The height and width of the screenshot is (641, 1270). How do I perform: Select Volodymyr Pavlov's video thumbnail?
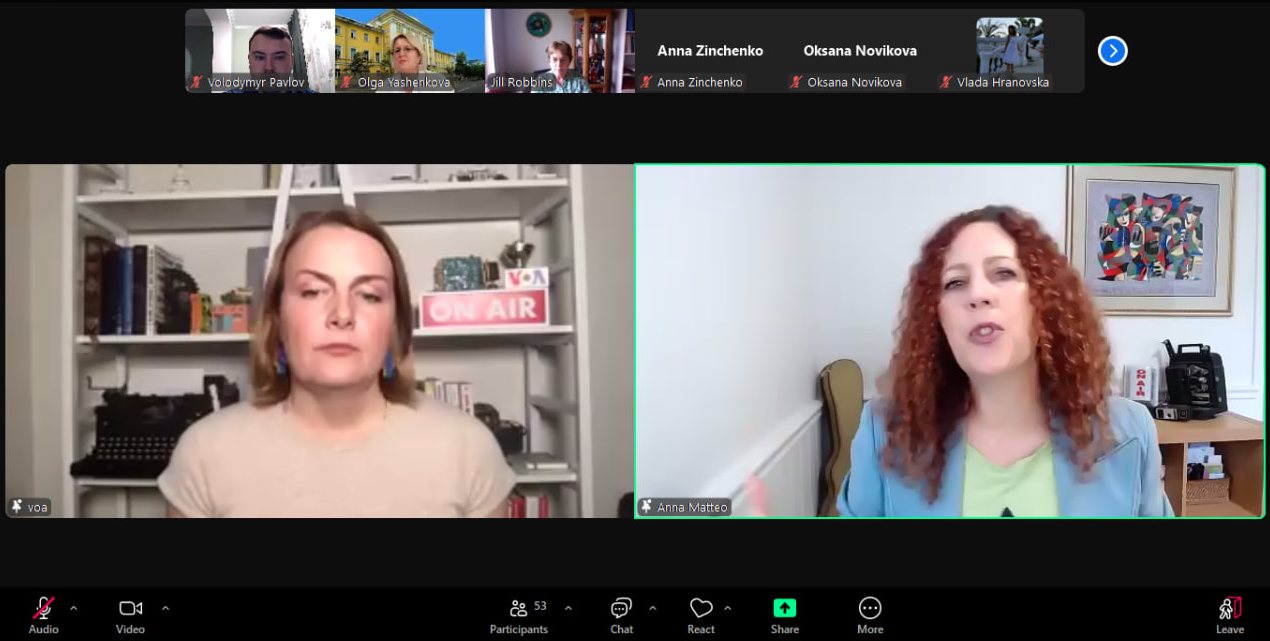260,50
